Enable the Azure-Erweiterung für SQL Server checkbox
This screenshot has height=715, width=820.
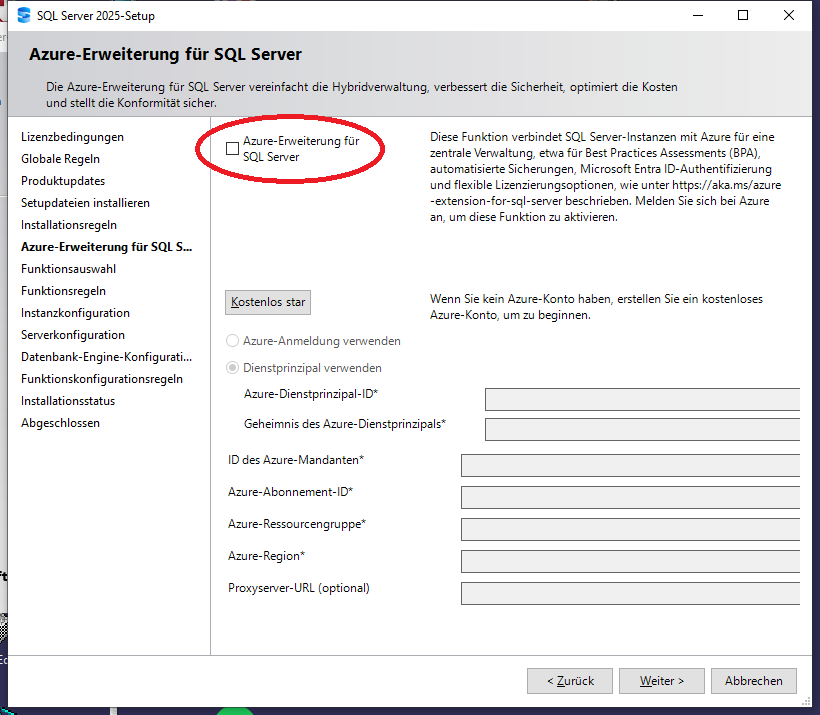233,149
